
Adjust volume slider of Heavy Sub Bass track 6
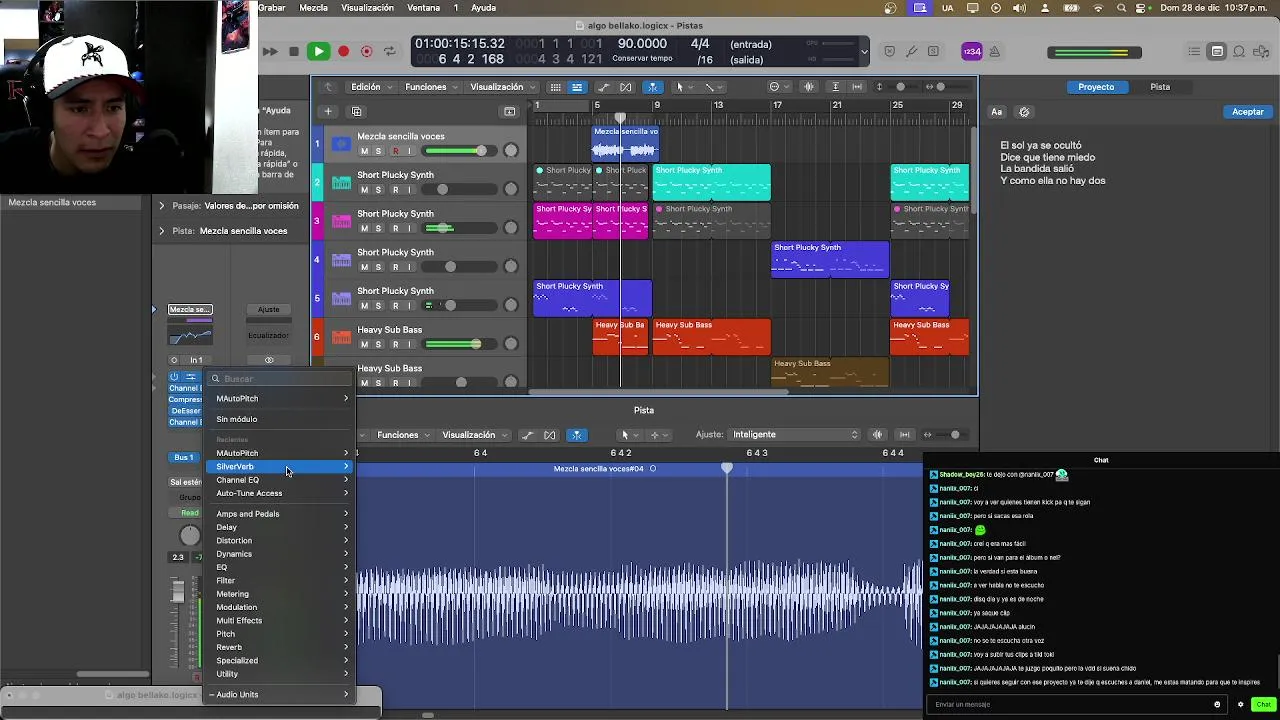tap(458, 344)
